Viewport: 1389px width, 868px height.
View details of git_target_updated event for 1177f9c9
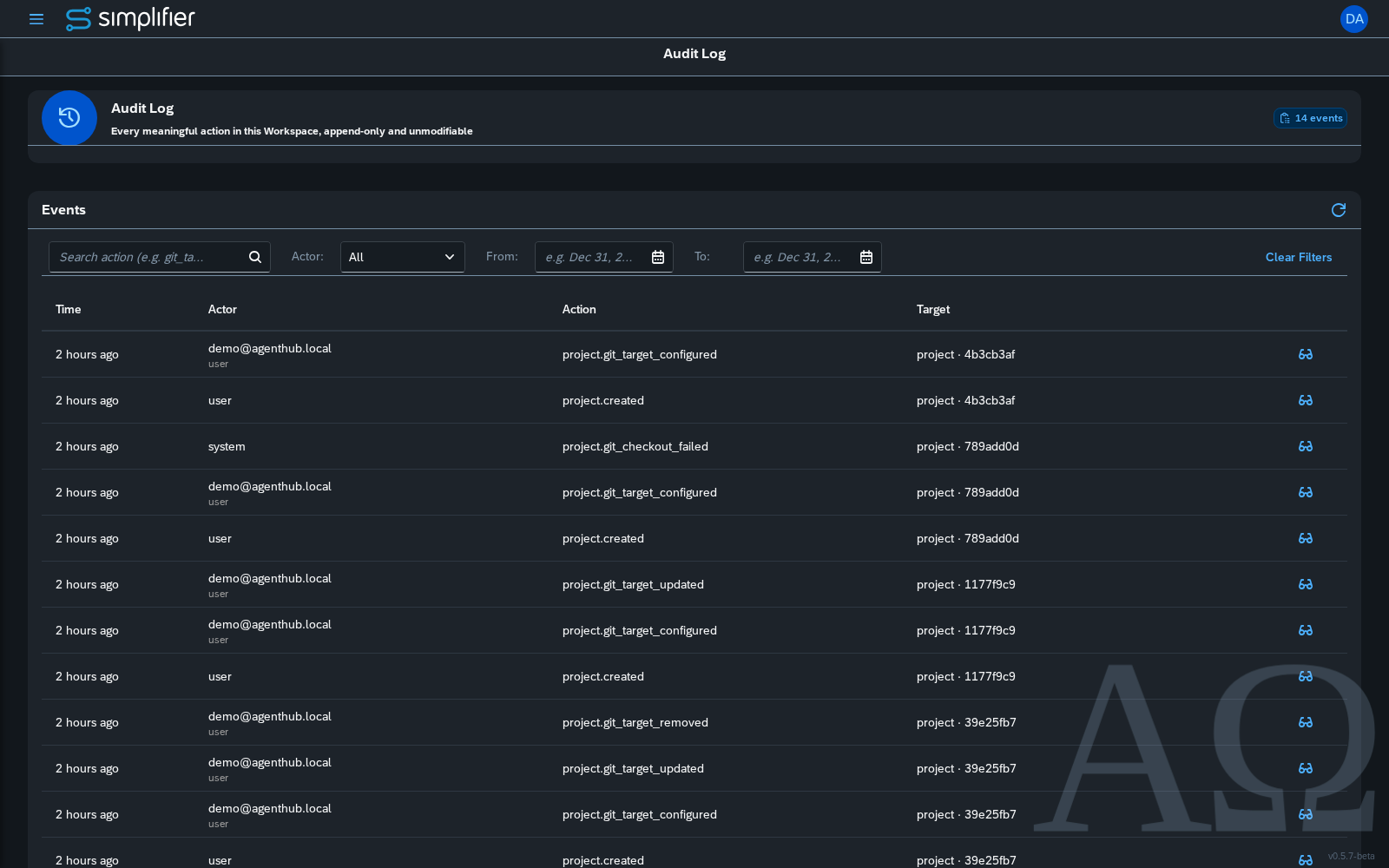coord(1306,584)
